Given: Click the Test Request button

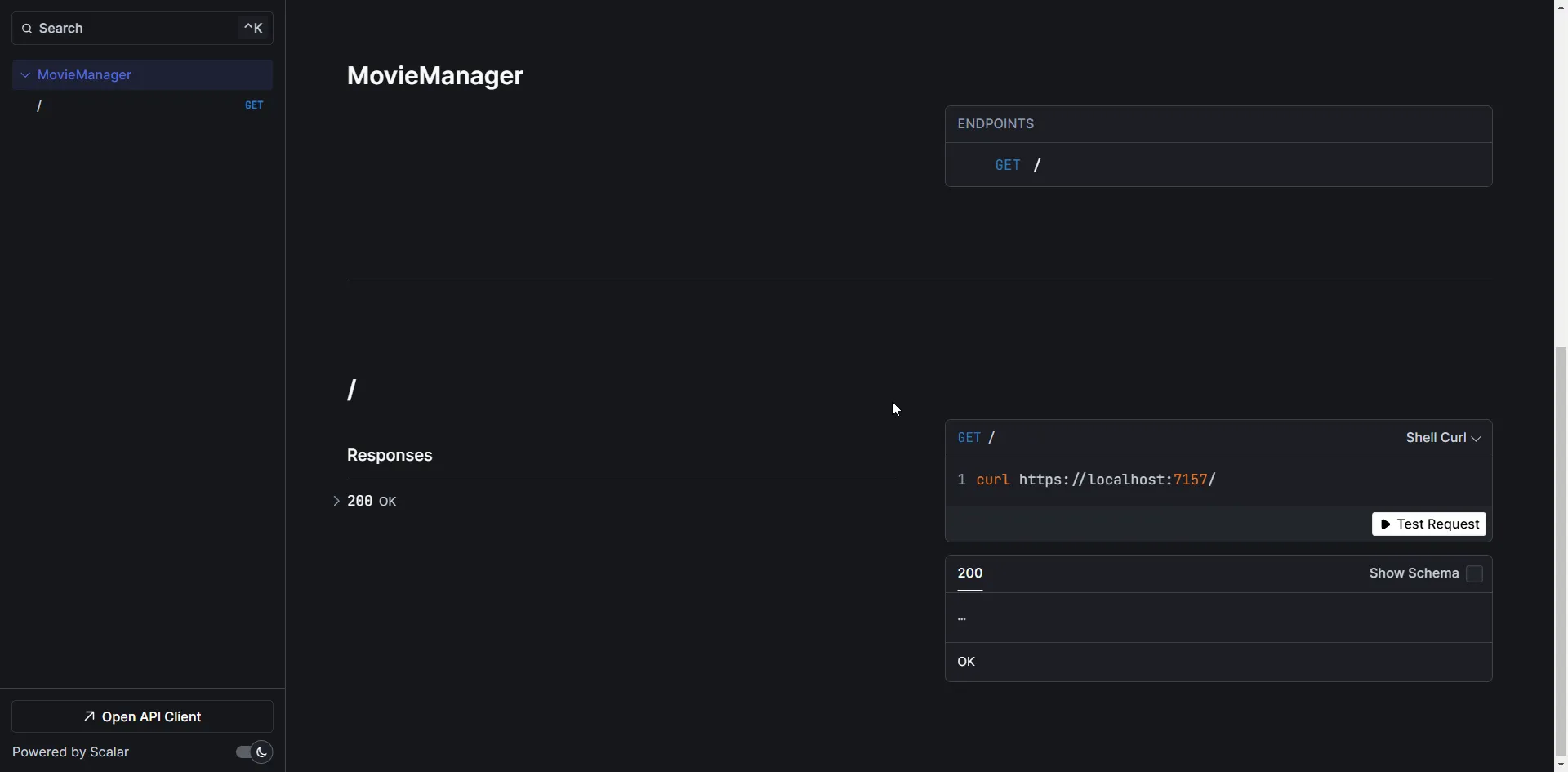Looking at the screenshot, I should pos(1428,524).
